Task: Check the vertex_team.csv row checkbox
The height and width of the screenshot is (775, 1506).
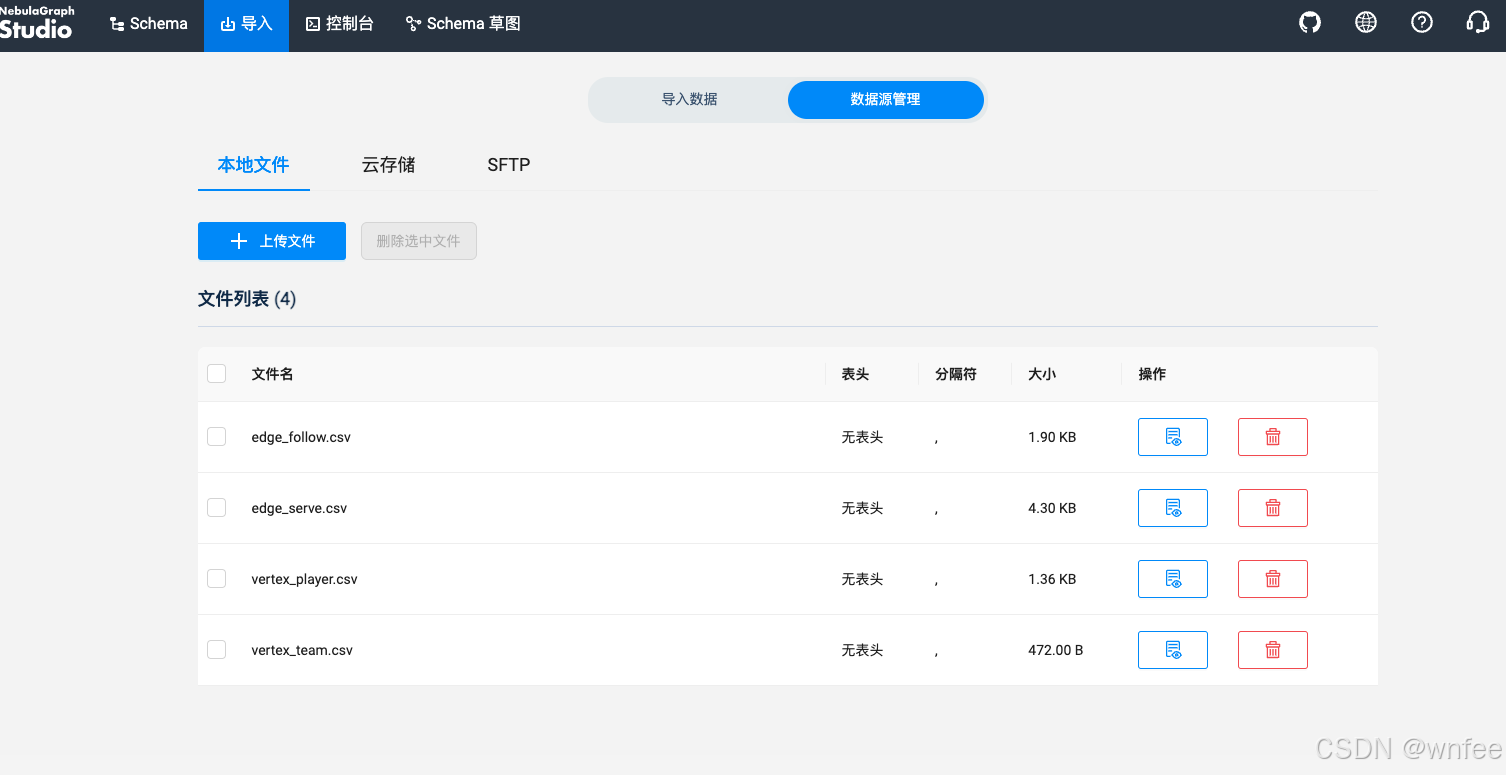Action: [x=216, y=649]
